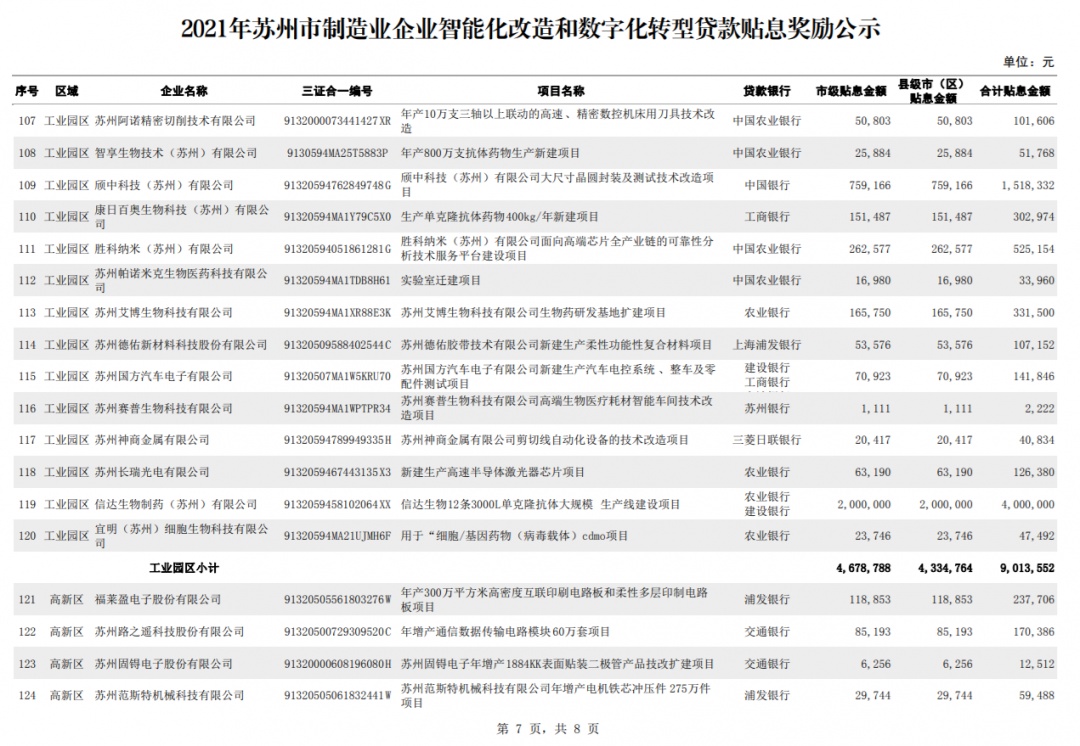This screenshot has width=1080, height=746.
Task: Click subtotal amount 4,678,788
Action: [x=863, y=568]
